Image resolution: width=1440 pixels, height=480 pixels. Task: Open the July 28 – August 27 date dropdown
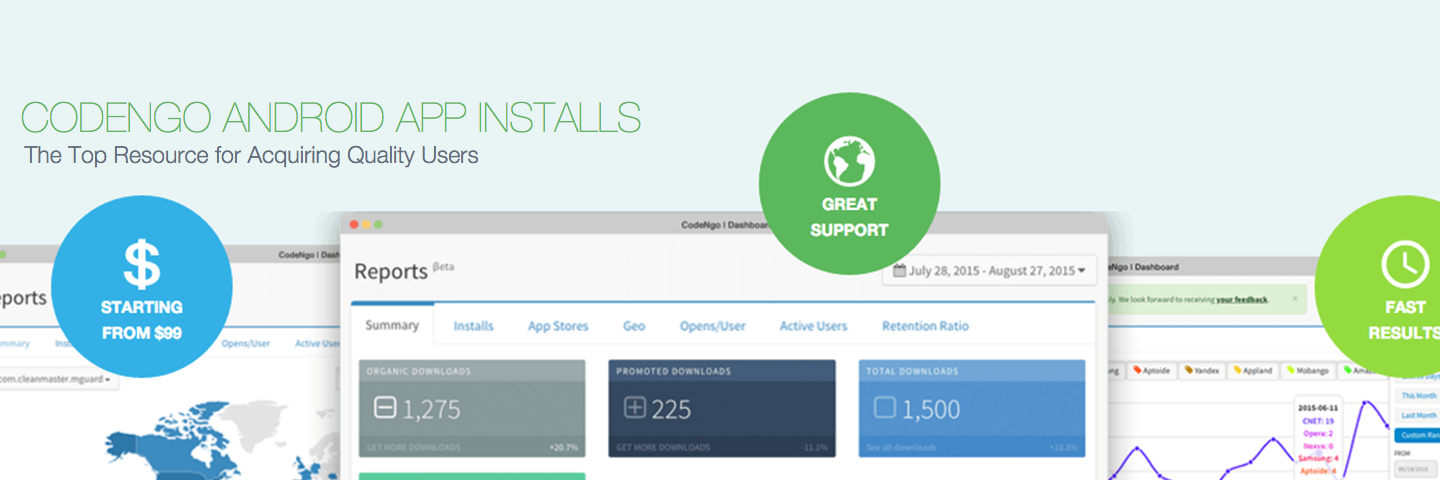pyautogui.click(x=989, y=271)
